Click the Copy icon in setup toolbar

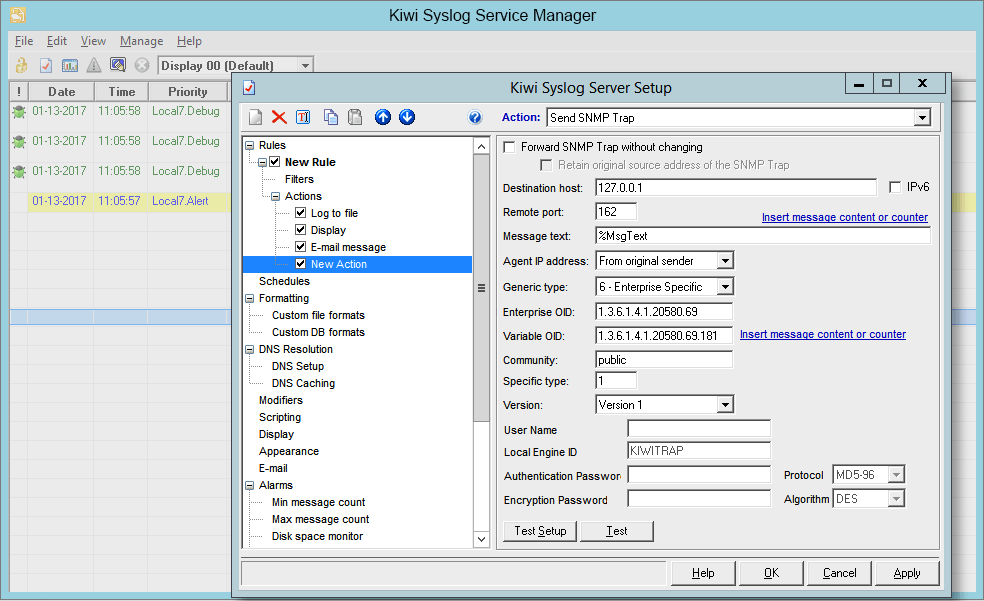point(331,118)
